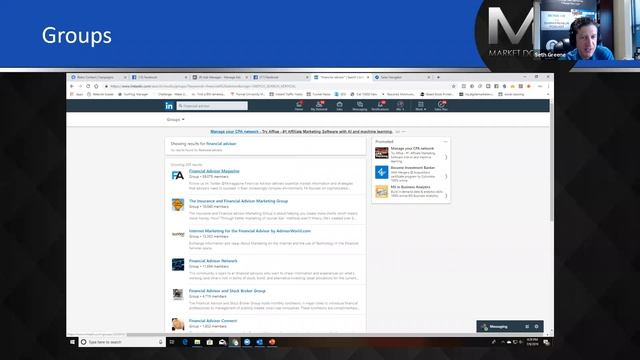Click the LinkedIn logo icon
This screenshot has width=640, height=360.
tap(169, 106)
